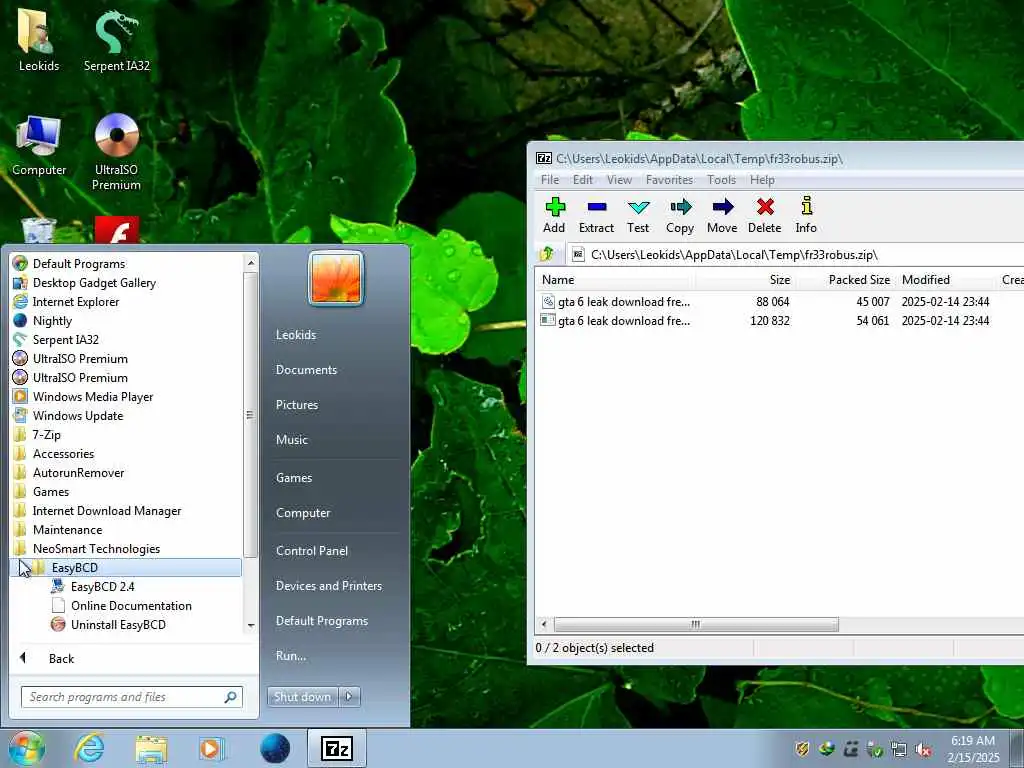This screenshot has width=1024, height=768.
Task: Select the file with size 88 064
Action: click(x=779, y=302)
